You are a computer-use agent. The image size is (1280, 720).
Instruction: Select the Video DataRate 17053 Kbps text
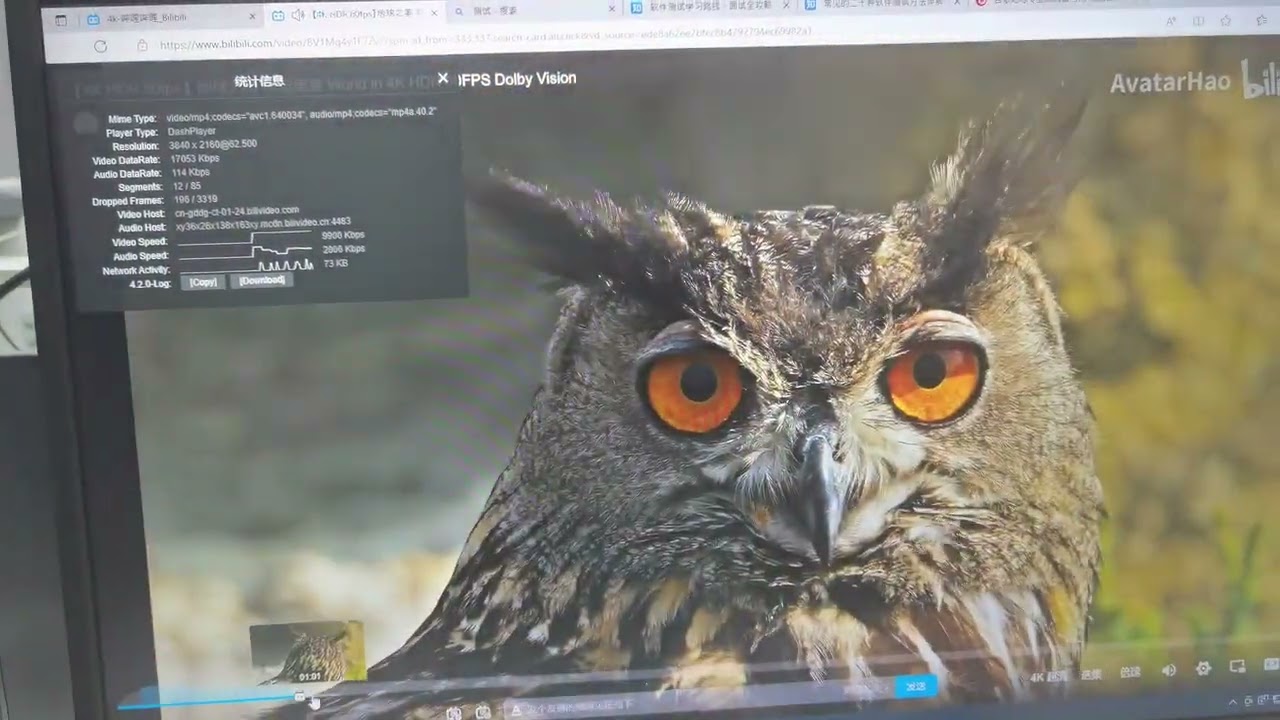coord(194,158)
